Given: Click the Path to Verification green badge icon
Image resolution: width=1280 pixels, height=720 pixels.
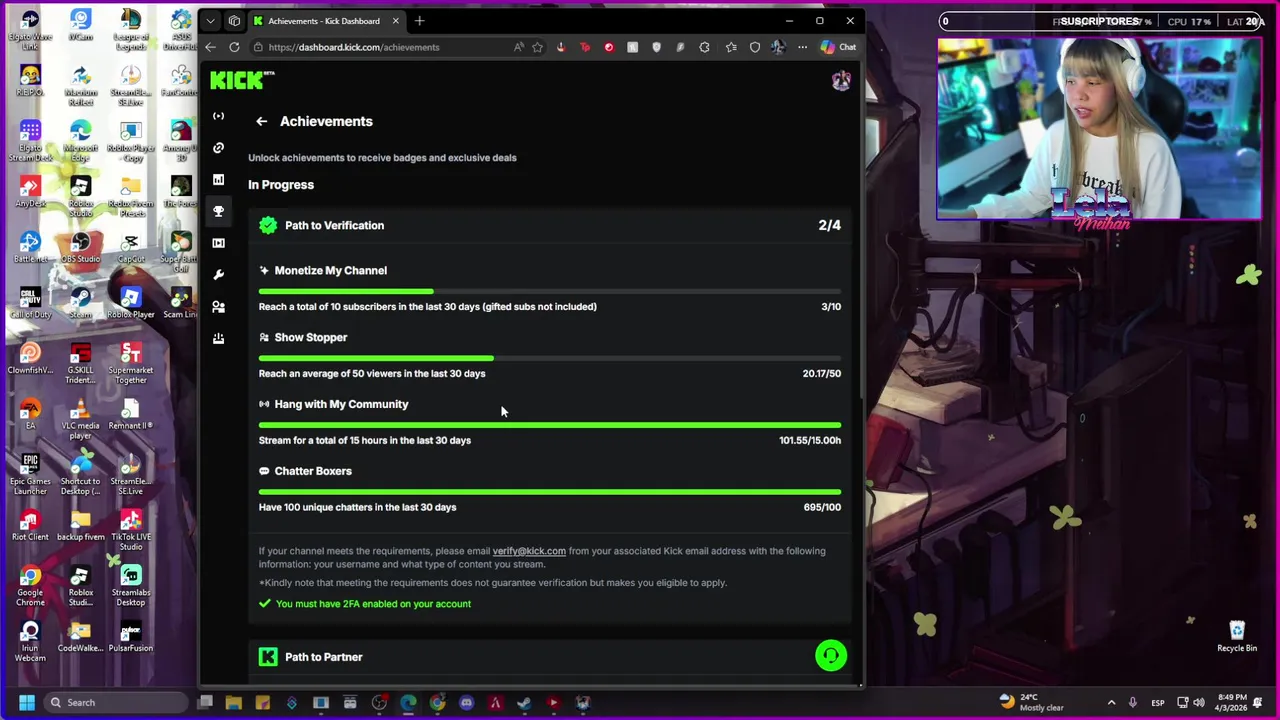Looking at the screenshot, I should pos(268,225).
